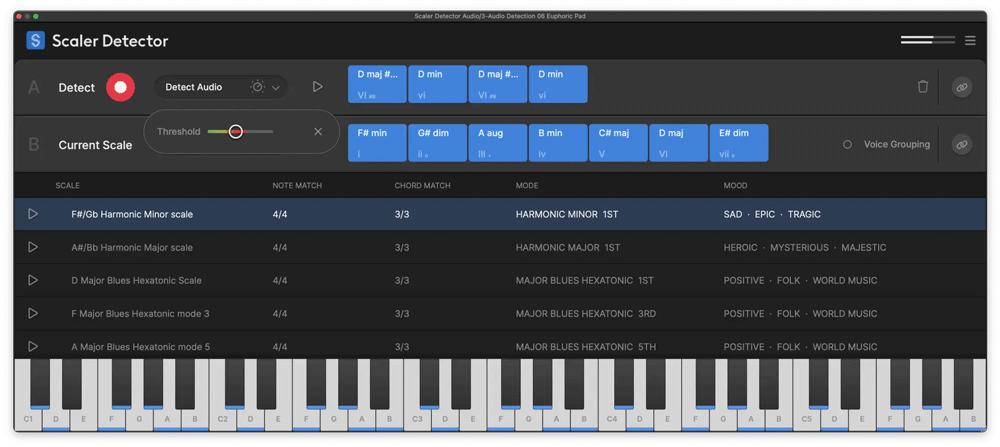Open the hamburger menu at top right
Image resolution: width=1000 pixels, height=447 pixels.
(x=969, y=40)
